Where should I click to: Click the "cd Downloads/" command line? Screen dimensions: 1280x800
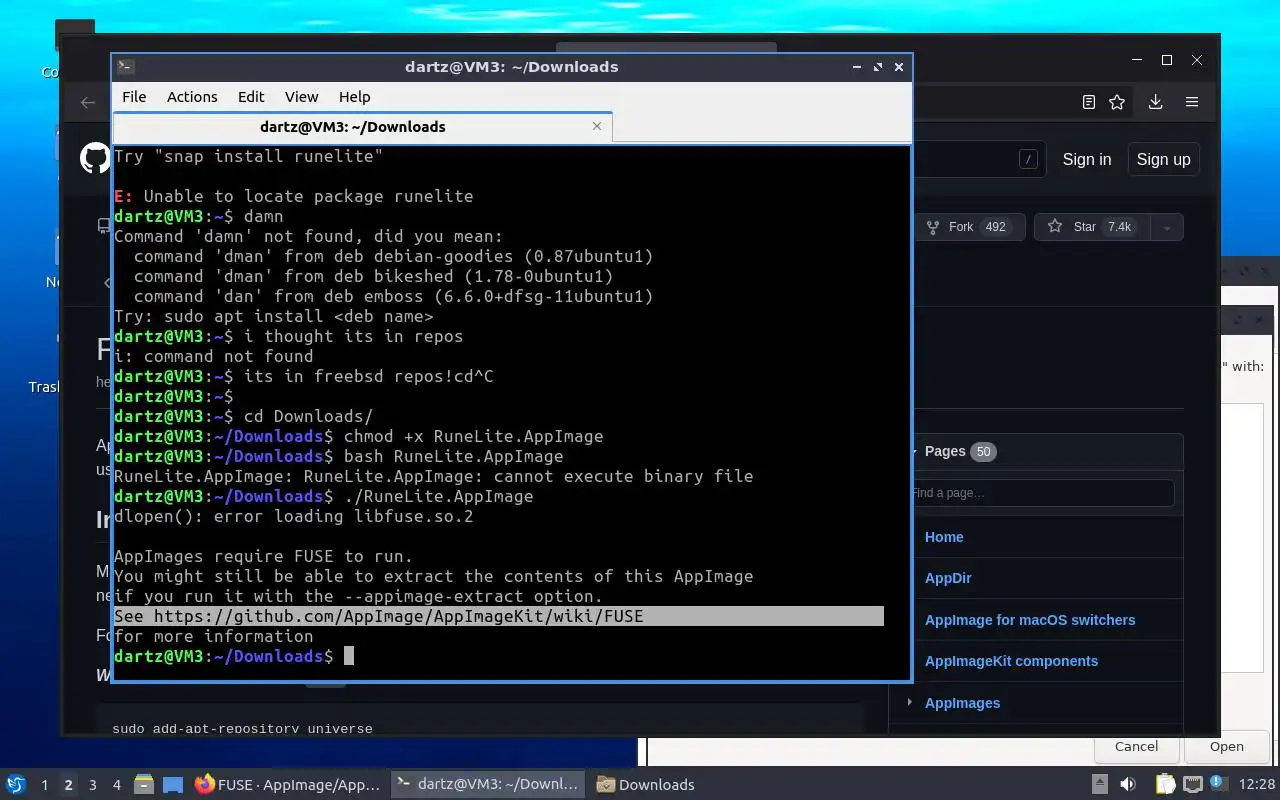[x=243, y=416]
